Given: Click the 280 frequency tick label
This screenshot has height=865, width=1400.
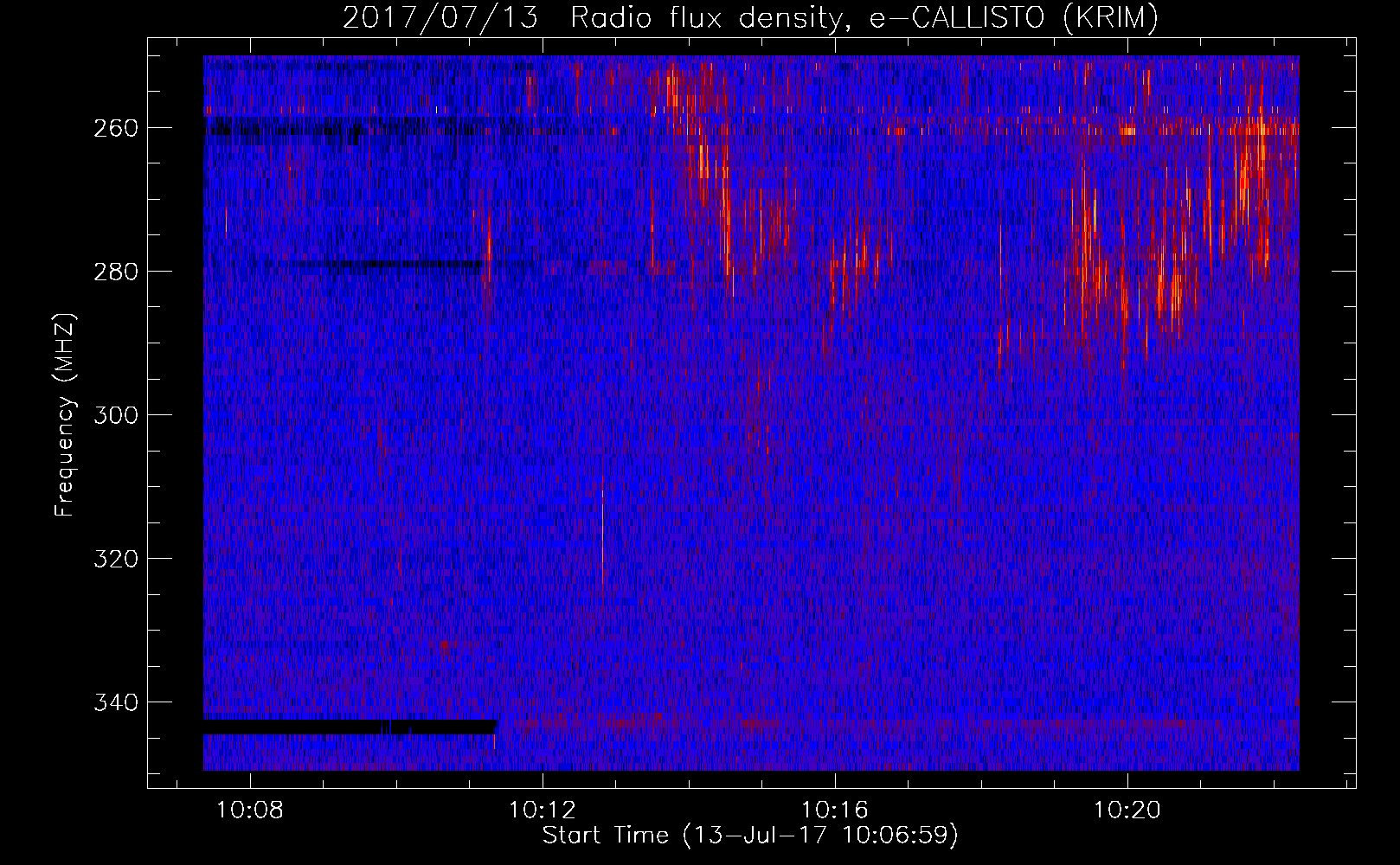Looking at the screenshot, I should point(116,272).
